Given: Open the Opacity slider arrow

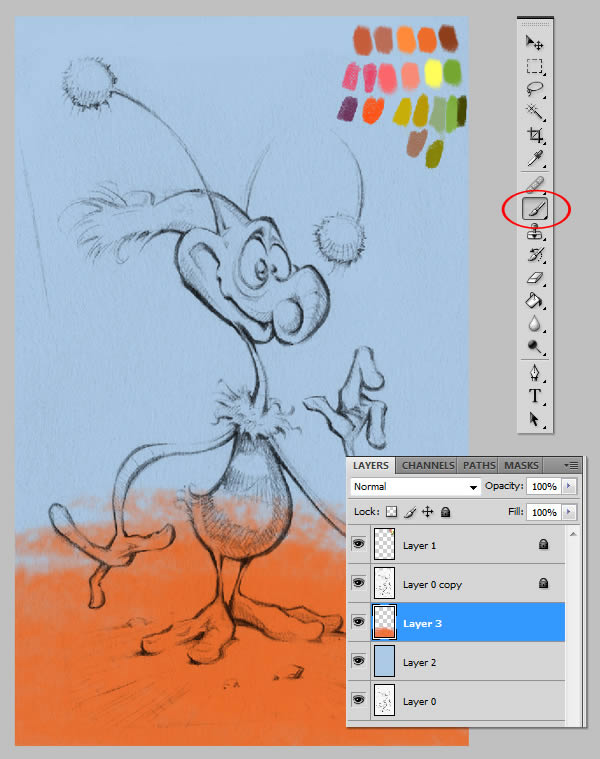Looking at the screenshot, I should pyautogui.click(x=569, y=486).
